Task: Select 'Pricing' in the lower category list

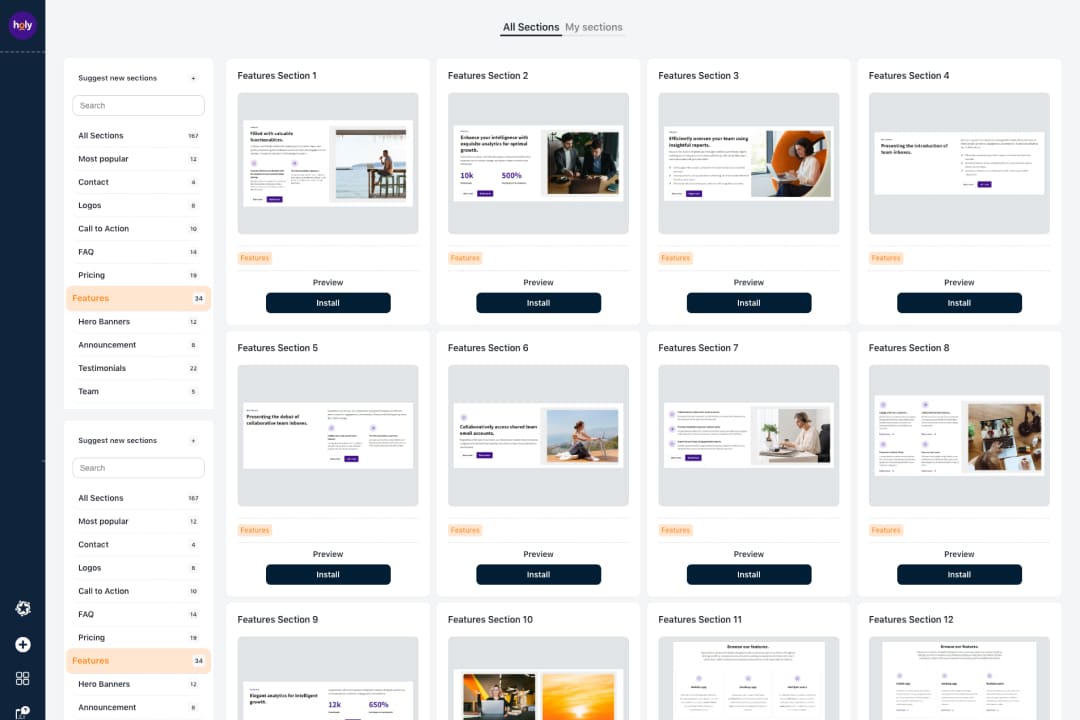Action: pos(138,637)
